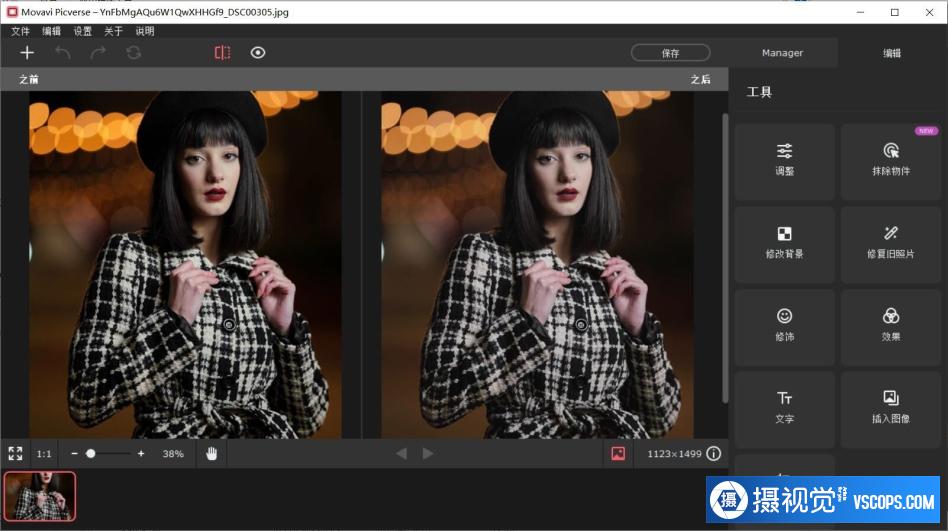Viewport: 948px width, 531px height.
Task: Open the 文件 menu
Action: [20, 31]
